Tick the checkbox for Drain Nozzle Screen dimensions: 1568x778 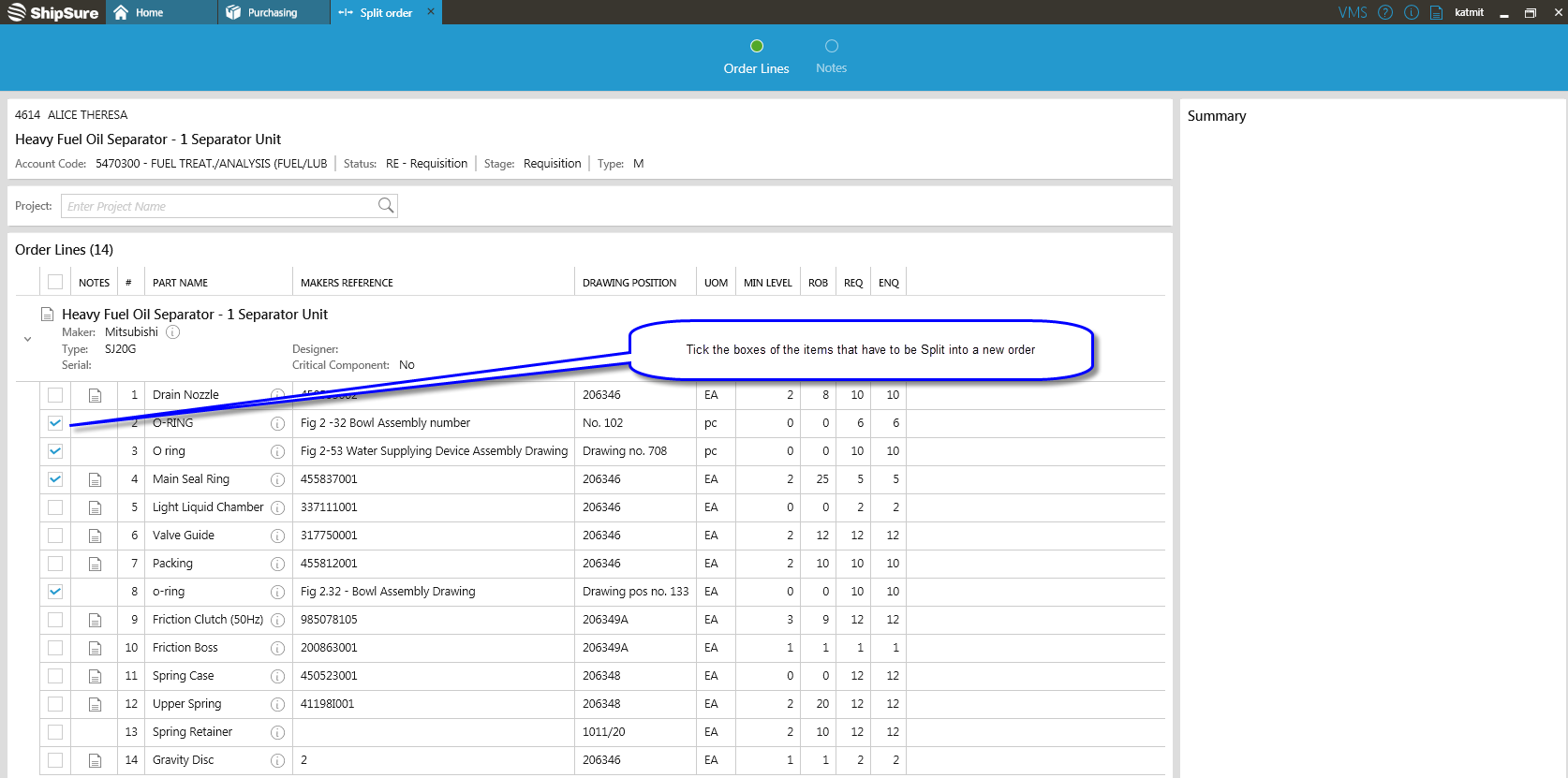tap(55, 395)
